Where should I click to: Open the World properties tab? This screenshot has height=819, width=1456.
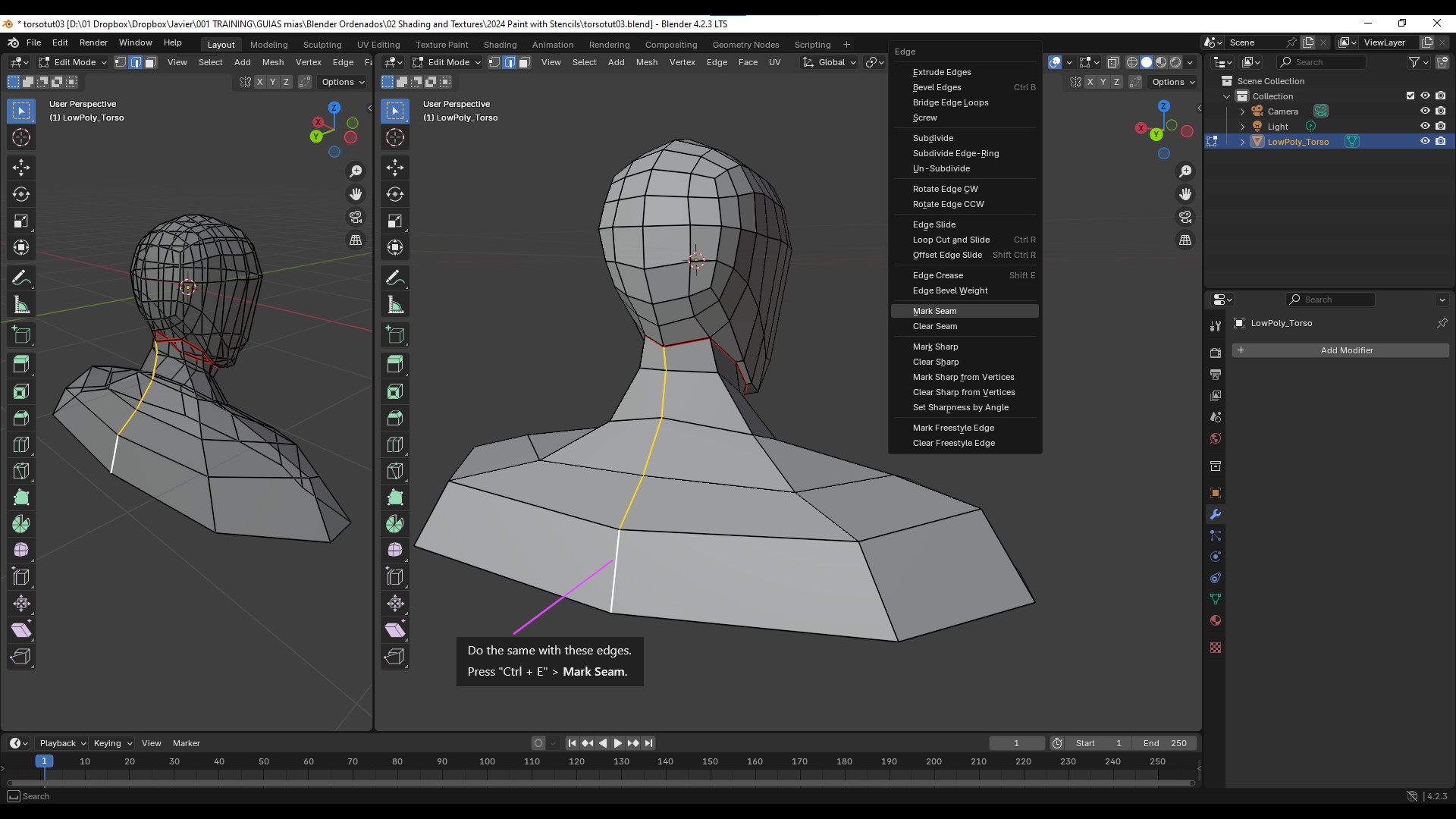(1216, 438)
